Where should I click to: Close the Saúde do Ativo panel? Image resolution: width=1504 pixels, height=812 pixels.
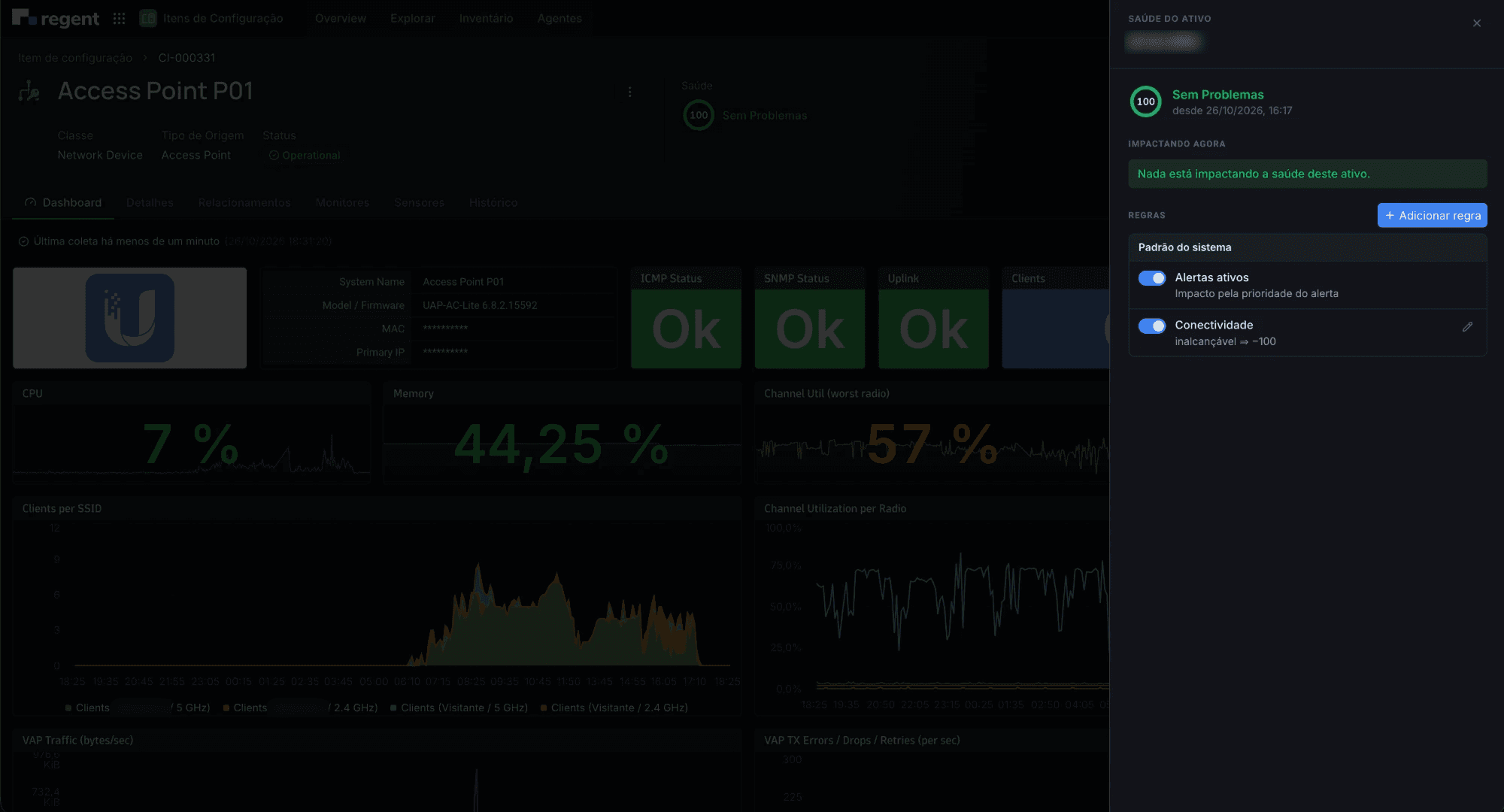(x=1477, y=23)
